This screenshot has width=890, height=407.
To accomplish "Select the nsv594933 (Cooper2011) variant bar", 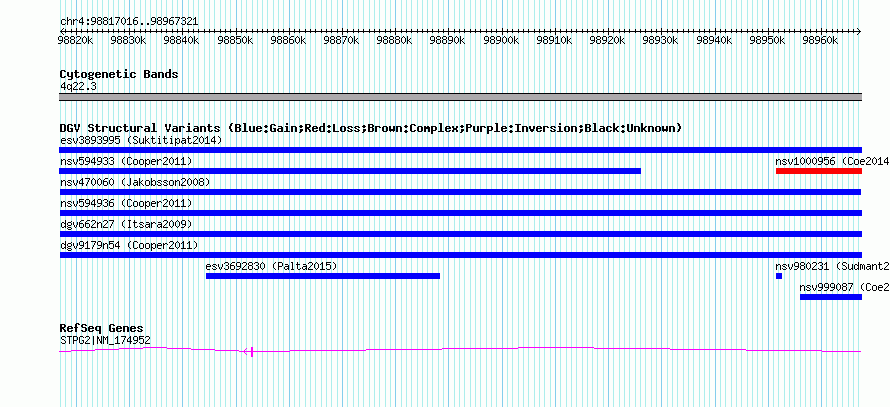I will pos(350,171).
